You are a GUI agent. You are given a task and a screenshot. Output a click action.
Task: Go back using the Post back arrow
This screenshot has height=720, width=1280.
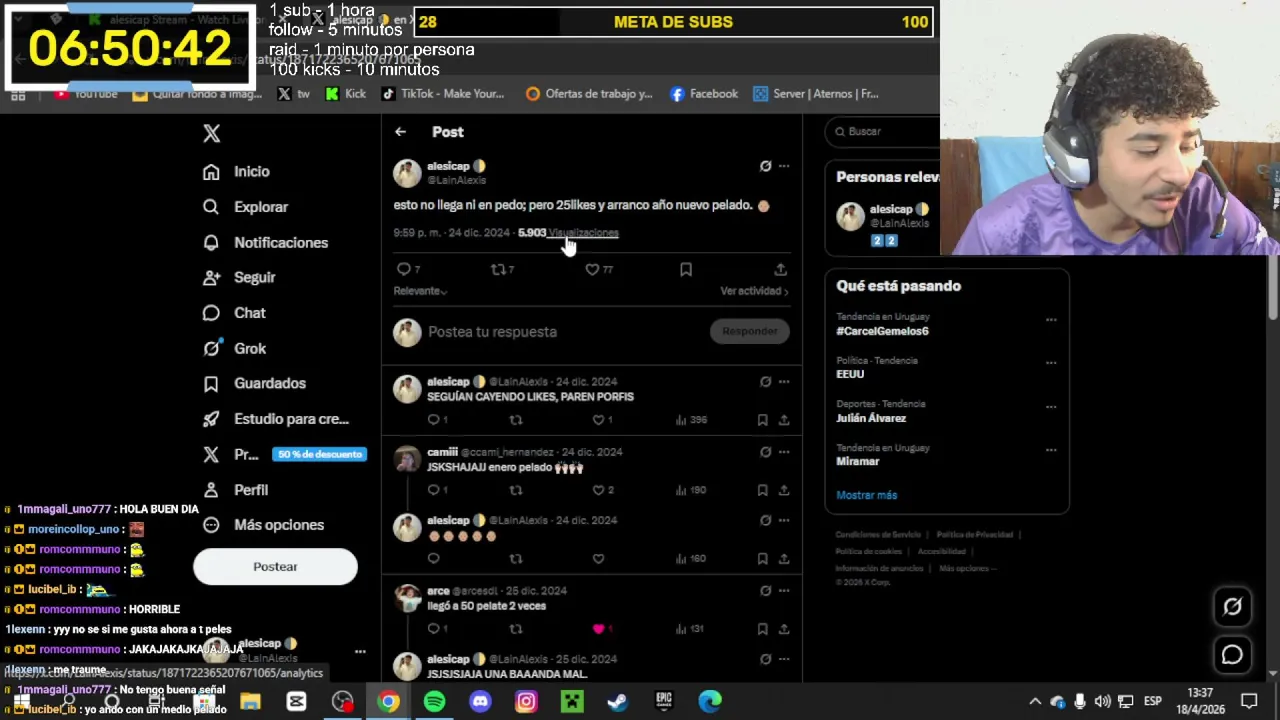[x=400, y=132]
